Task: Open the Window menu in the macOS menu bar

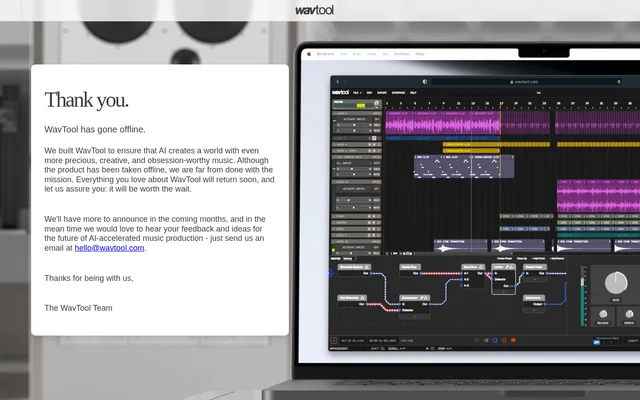Action: click(402, 53)
